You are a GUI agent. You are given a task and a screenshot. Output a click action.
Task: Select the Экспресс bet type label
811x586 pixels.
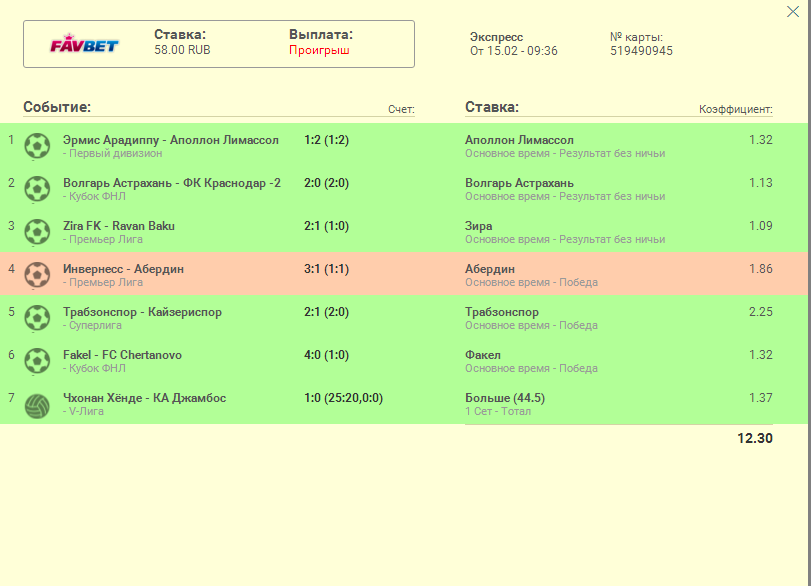click(496, 37)
